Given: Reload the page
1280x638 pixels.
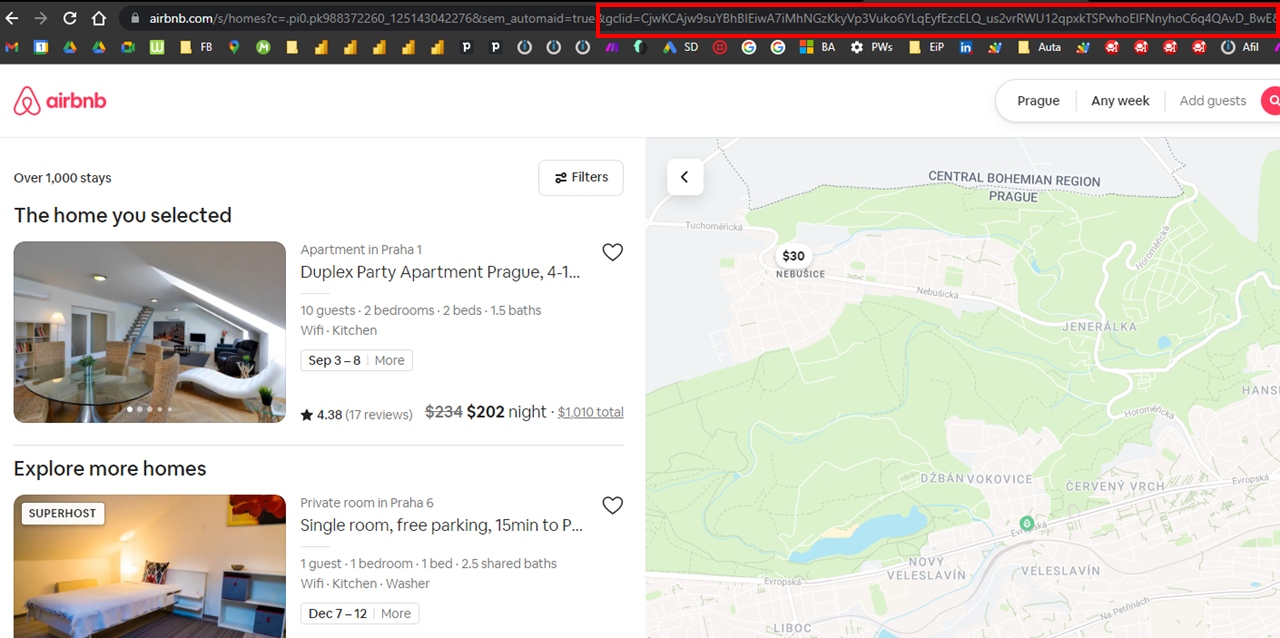Looking at the screenshot, I should pos(70,18).
